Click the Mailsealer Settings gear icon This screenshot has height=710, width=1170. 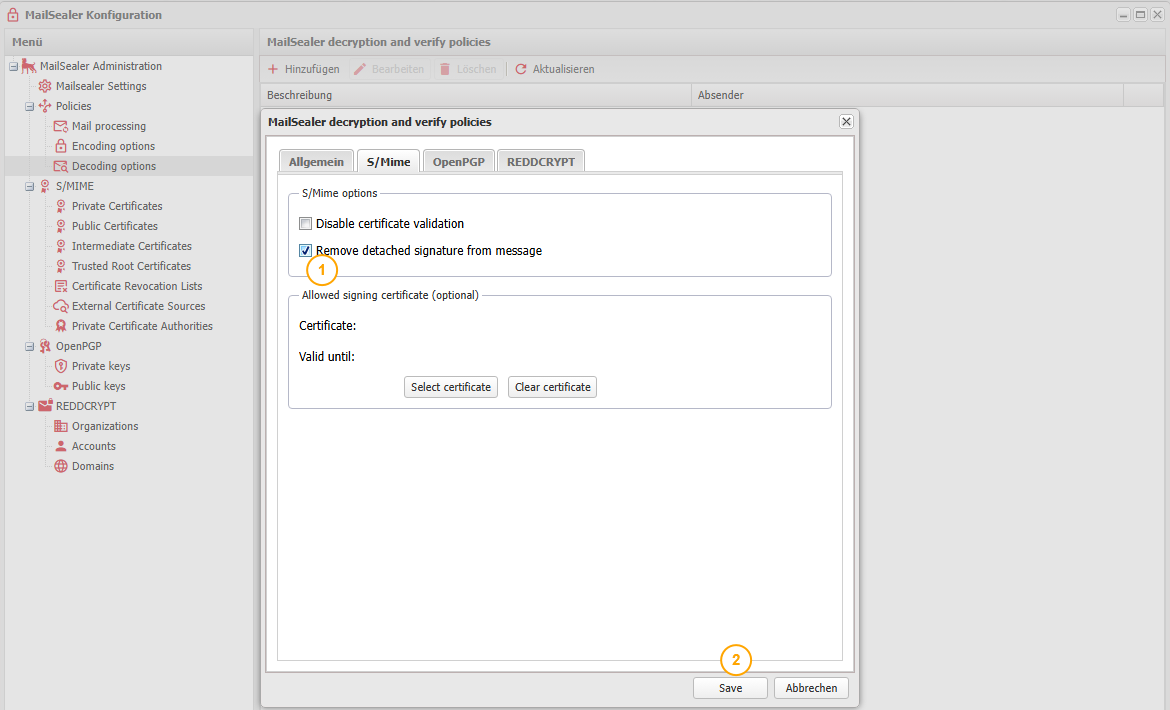pyautogui.click(x=45, y=86)
